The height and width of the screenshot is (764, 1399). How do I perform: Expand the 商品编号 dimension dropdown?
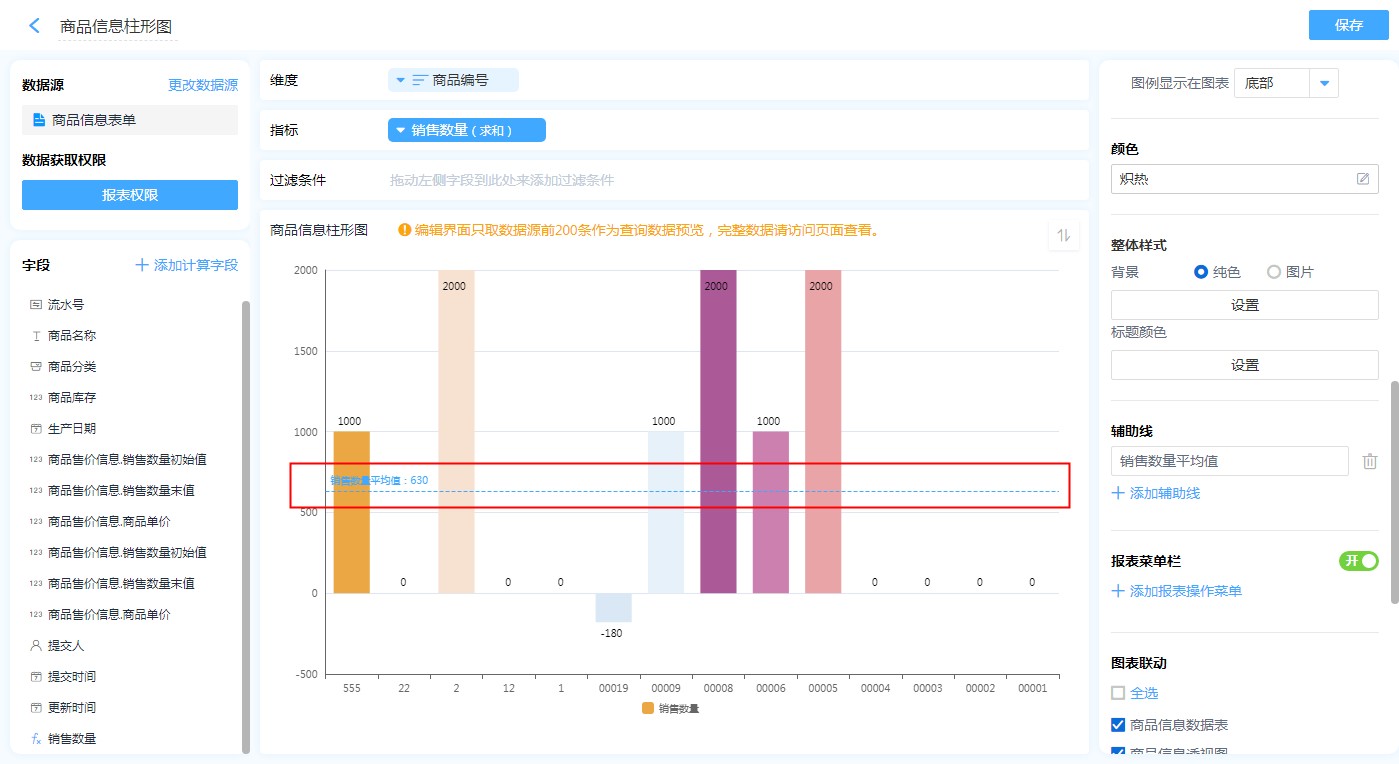point(400,80)
